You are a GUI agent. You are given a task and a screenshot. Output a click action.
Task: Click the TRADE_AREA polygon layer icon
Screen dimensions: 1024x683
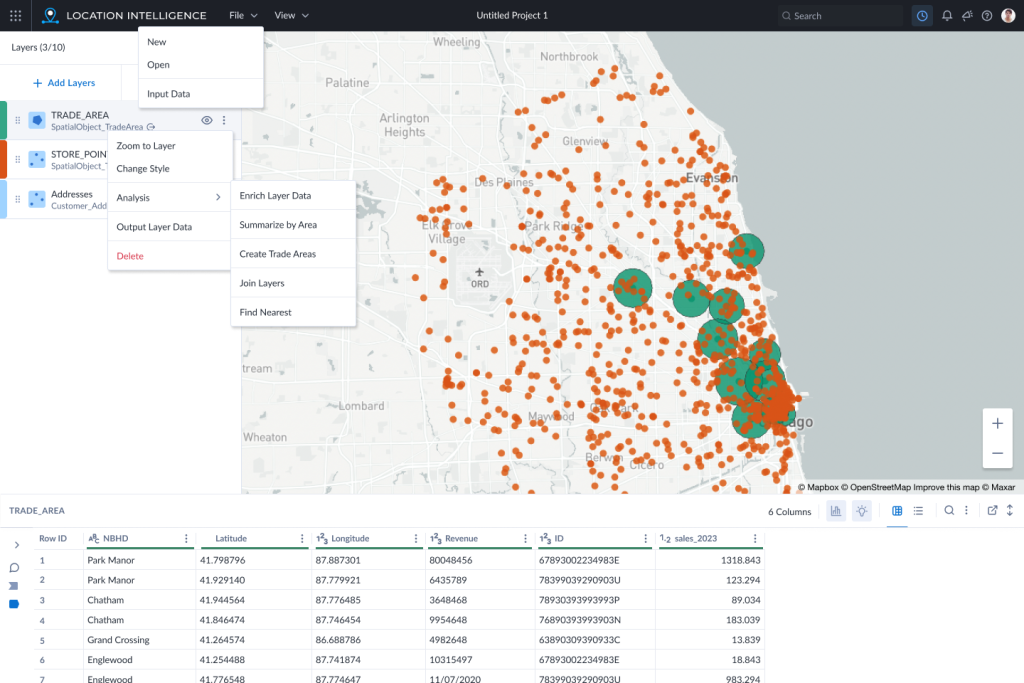point(37,120)
